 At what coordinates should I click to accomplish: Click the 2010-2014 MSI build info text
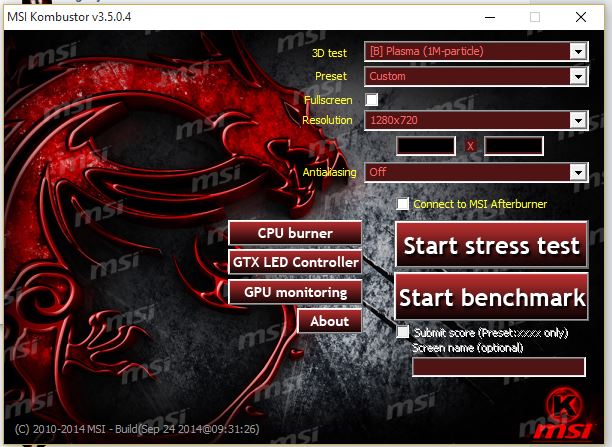(137, 429)
